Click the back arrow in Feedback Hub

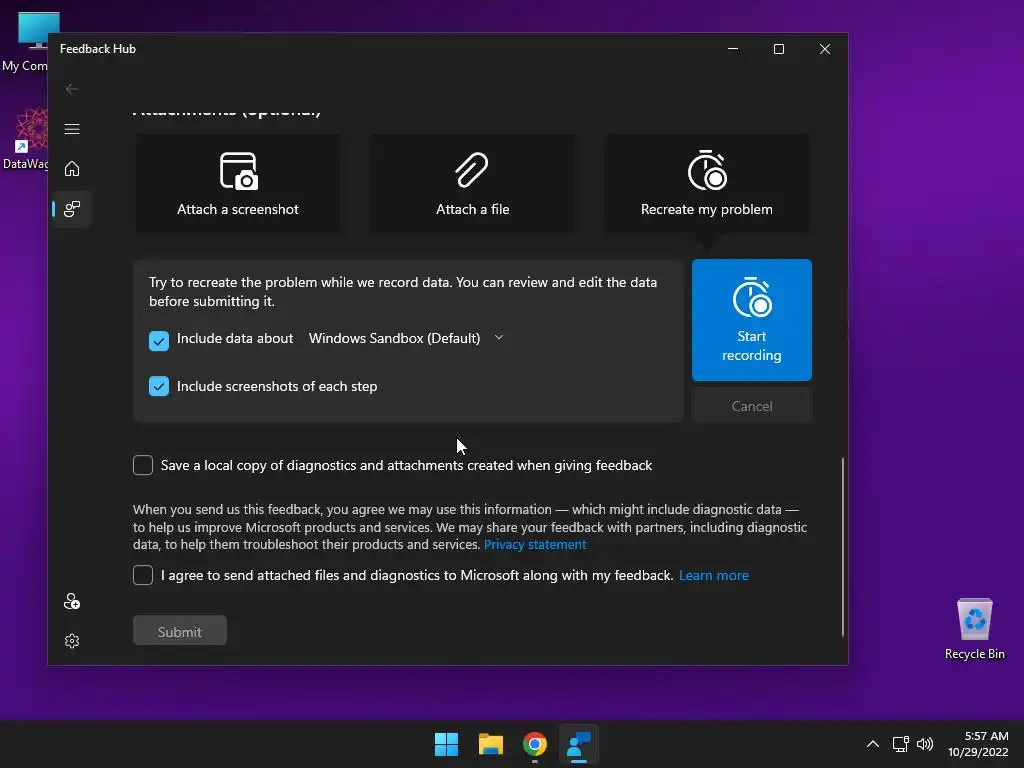72,89
